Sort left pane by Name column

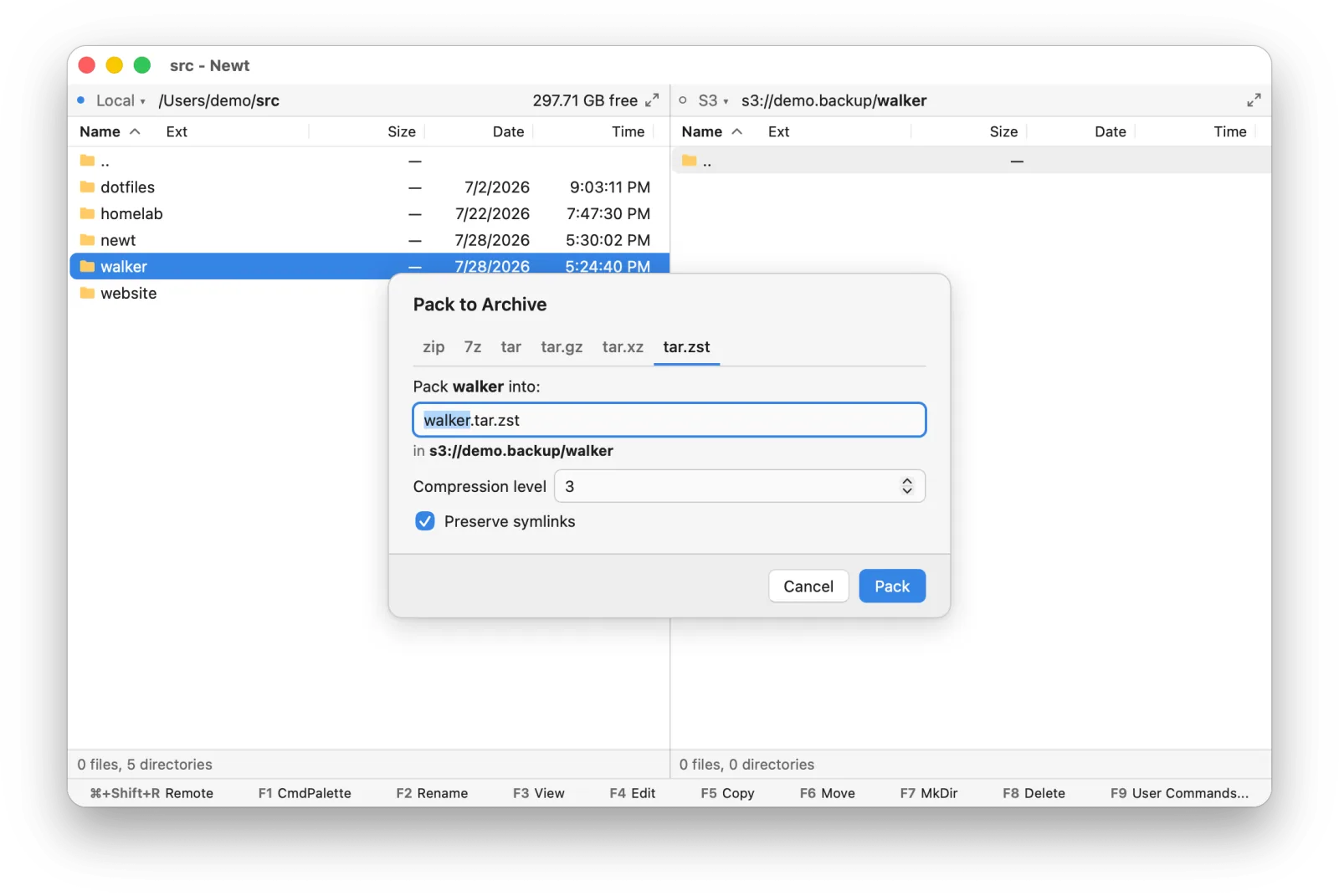click(109, 131)
